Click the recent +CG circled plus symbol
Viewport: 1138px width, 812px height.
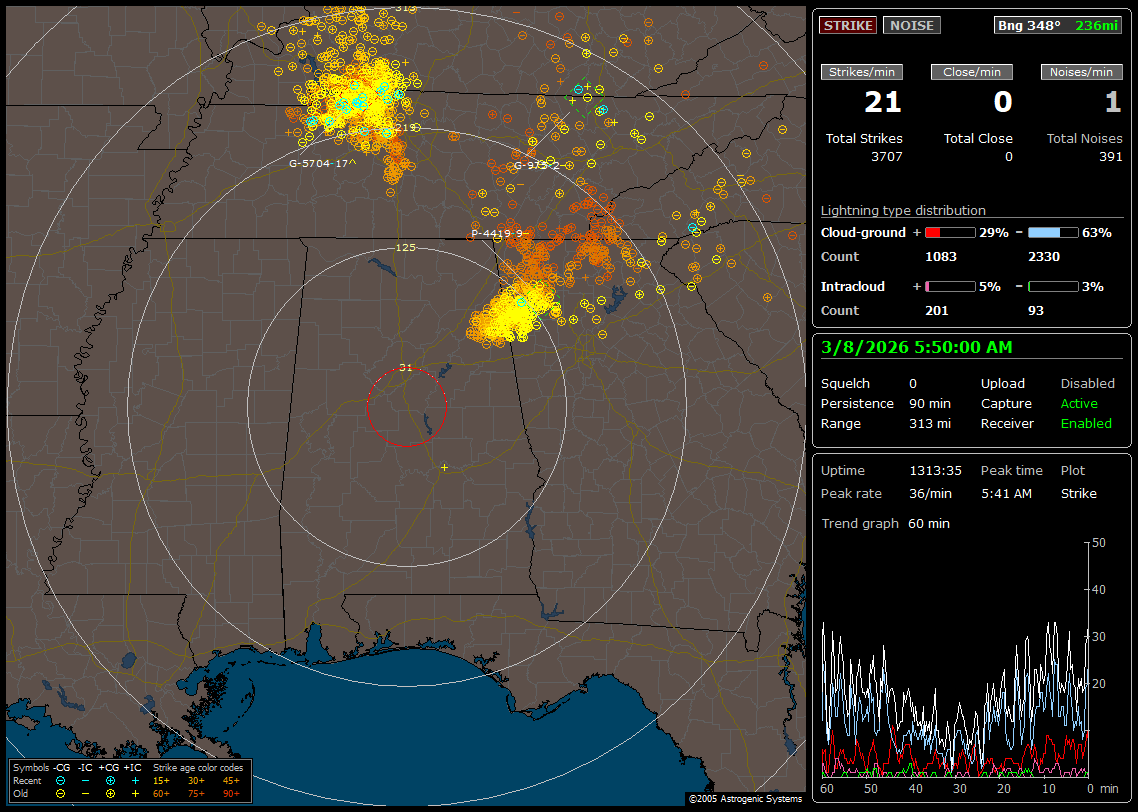(x=110, y=780)
